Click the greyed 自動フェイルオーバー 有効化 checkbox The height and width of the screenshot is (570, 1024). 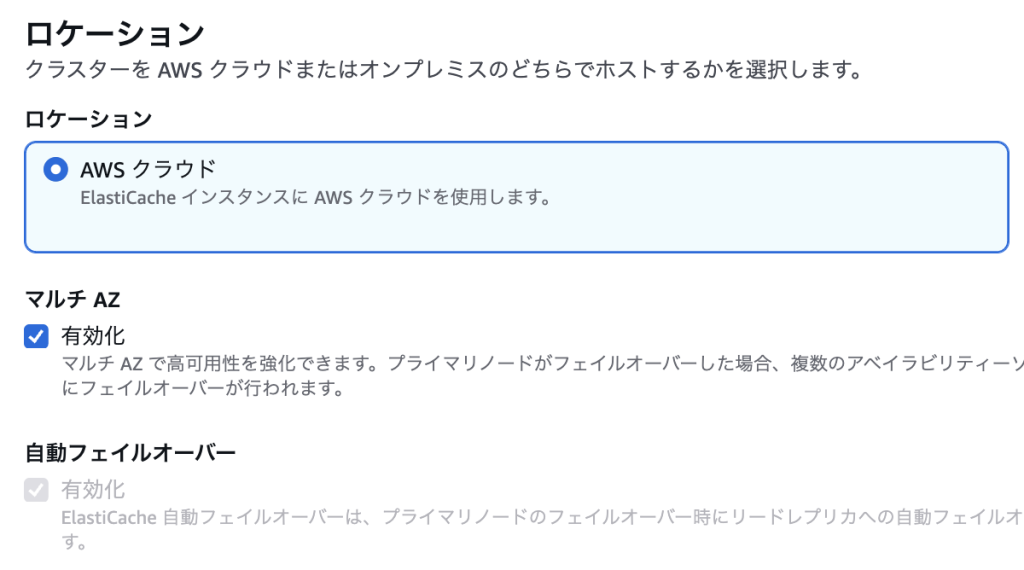coord(37,490)
